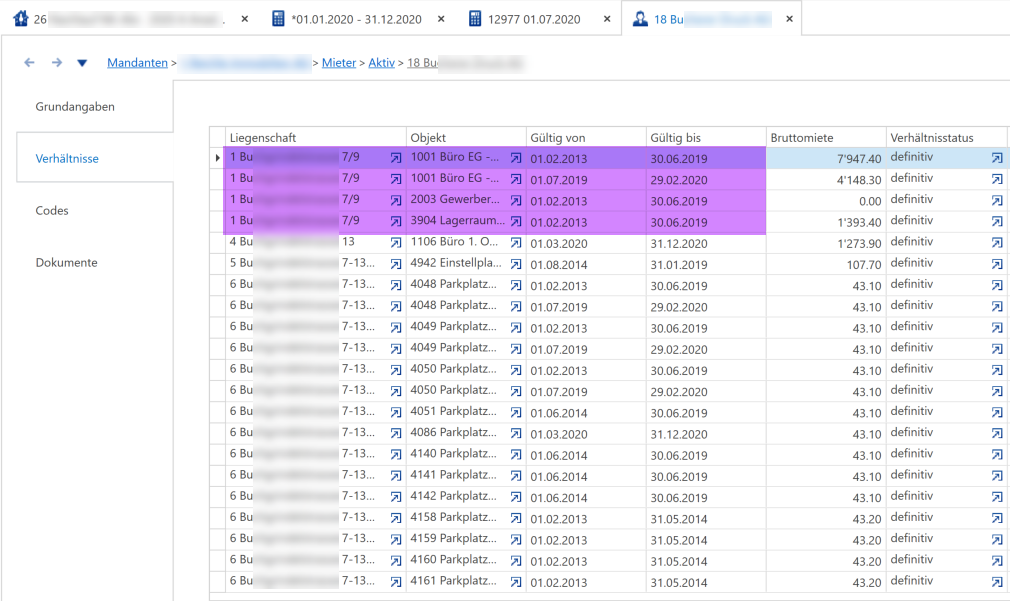The image size is (1010, 601).
Task: Open the object link icon beside 2003 Gewerber...
Action: coord(516,200)
